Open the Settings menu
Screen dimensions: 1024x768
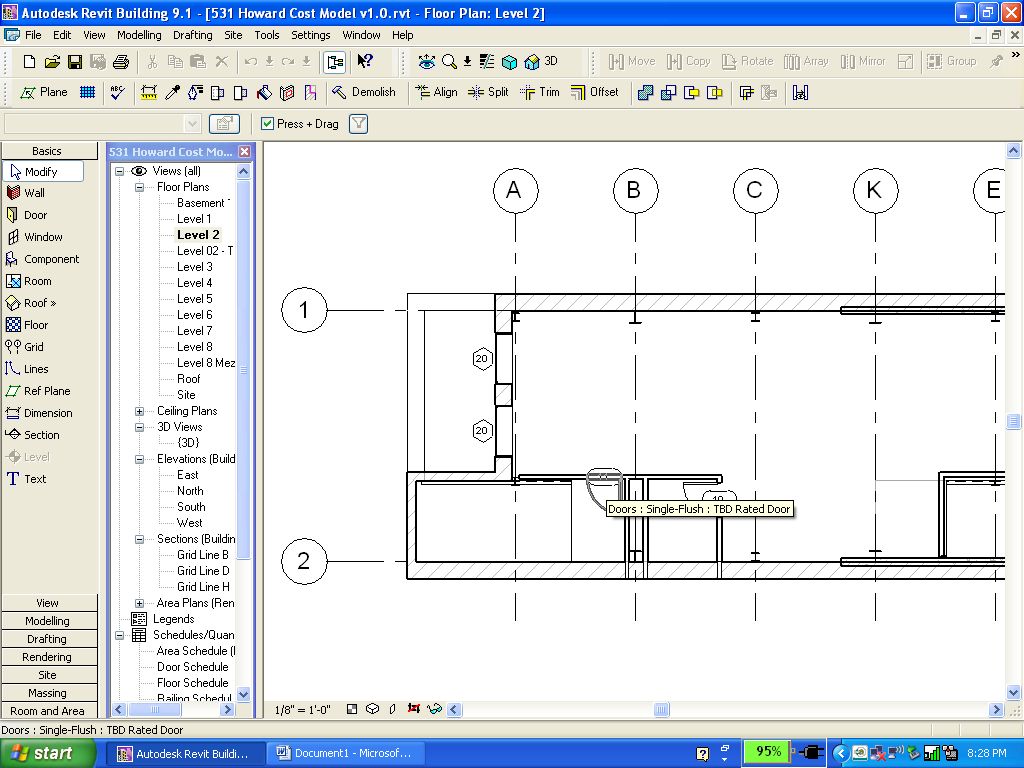click(x=310, y=35)
